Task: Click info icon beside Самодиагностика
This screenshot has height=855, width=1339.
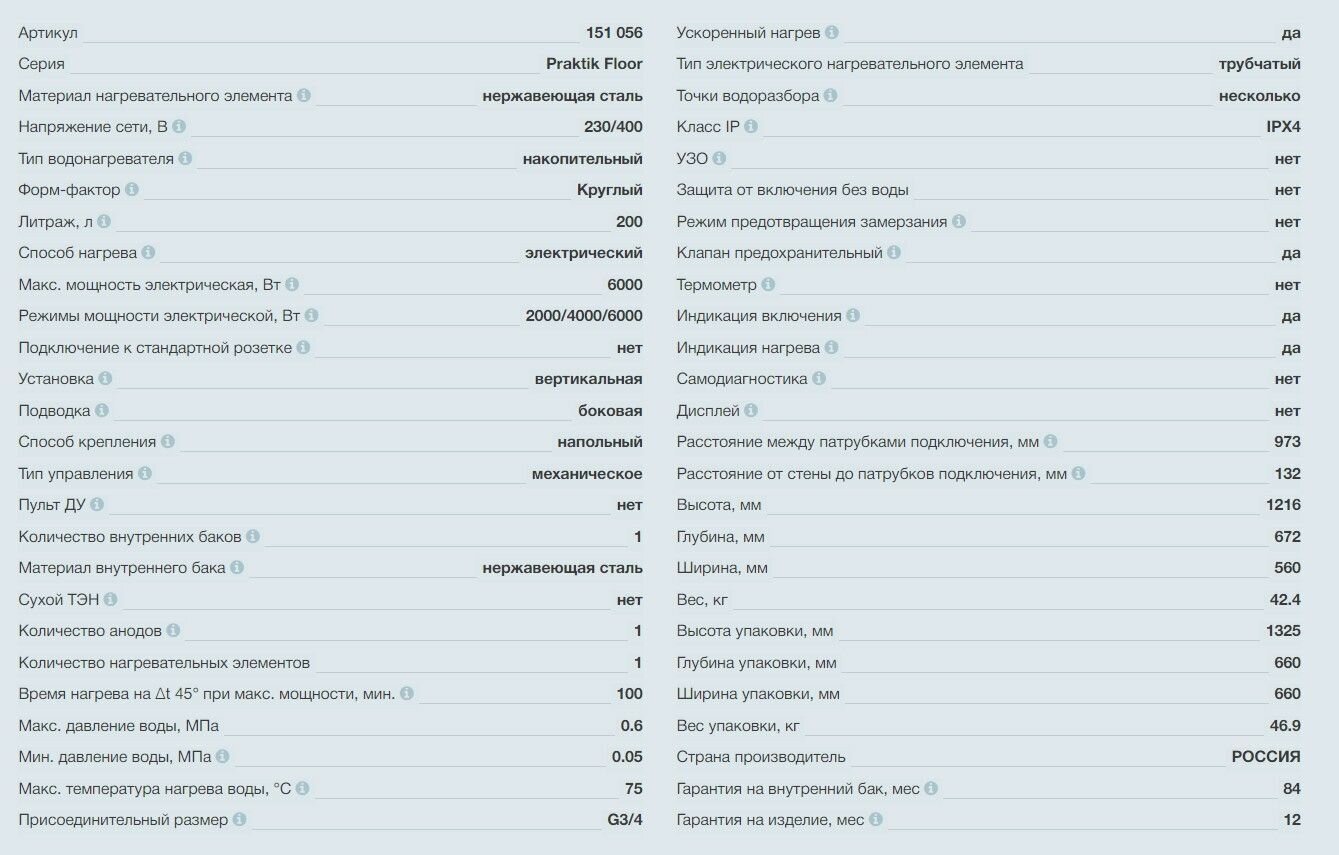Action: tap(819, 379)
